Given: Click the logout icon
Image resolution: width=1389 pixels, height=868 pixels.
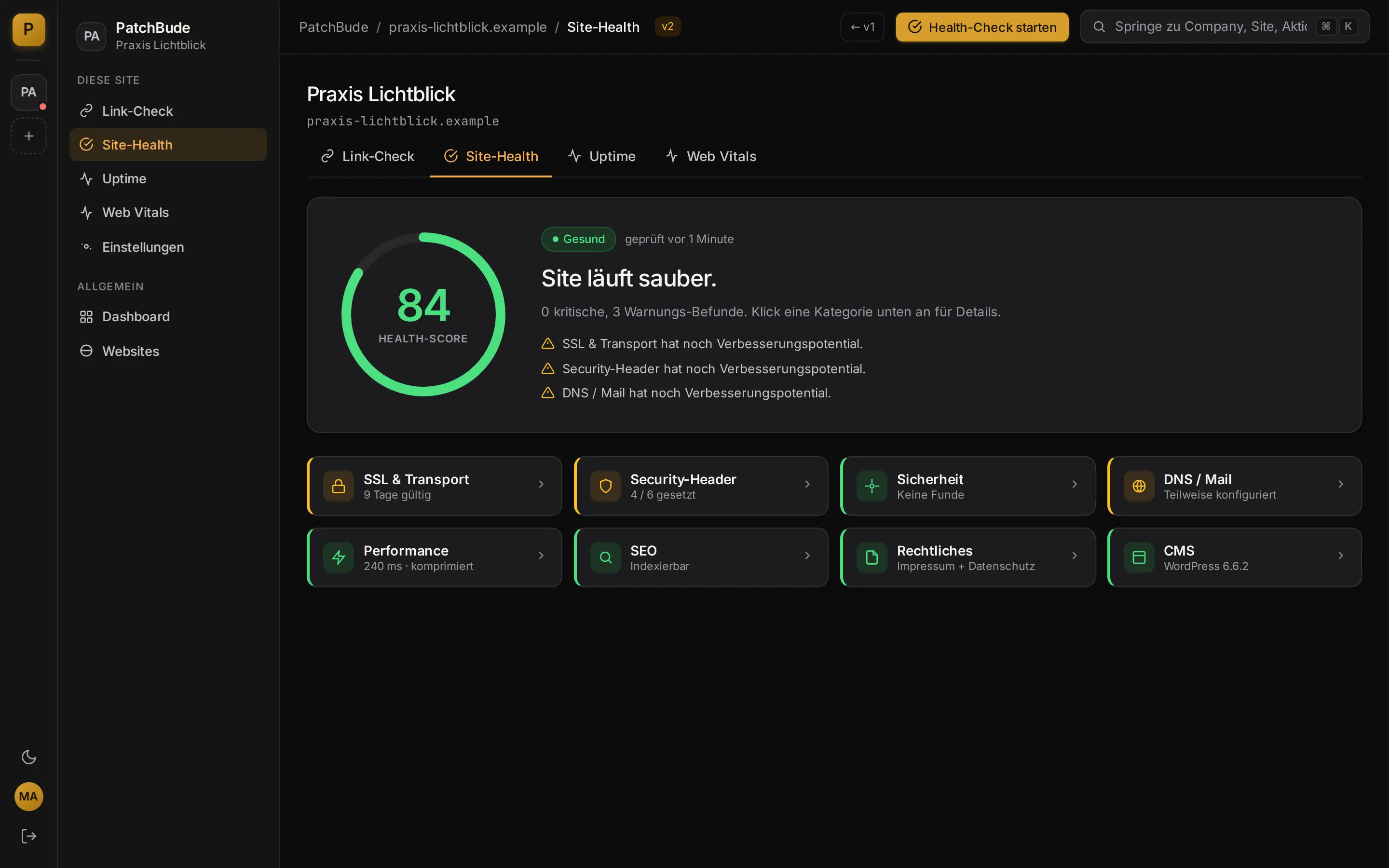Looking at the screenshot, I should pos(29,836).
